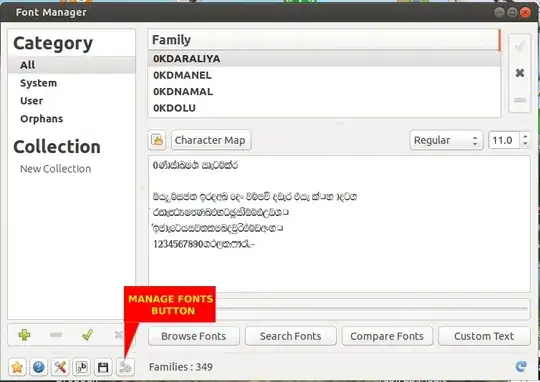540x382 pixels.
Task: Click the yellow star favorites icon
Action: coord(17,367)
